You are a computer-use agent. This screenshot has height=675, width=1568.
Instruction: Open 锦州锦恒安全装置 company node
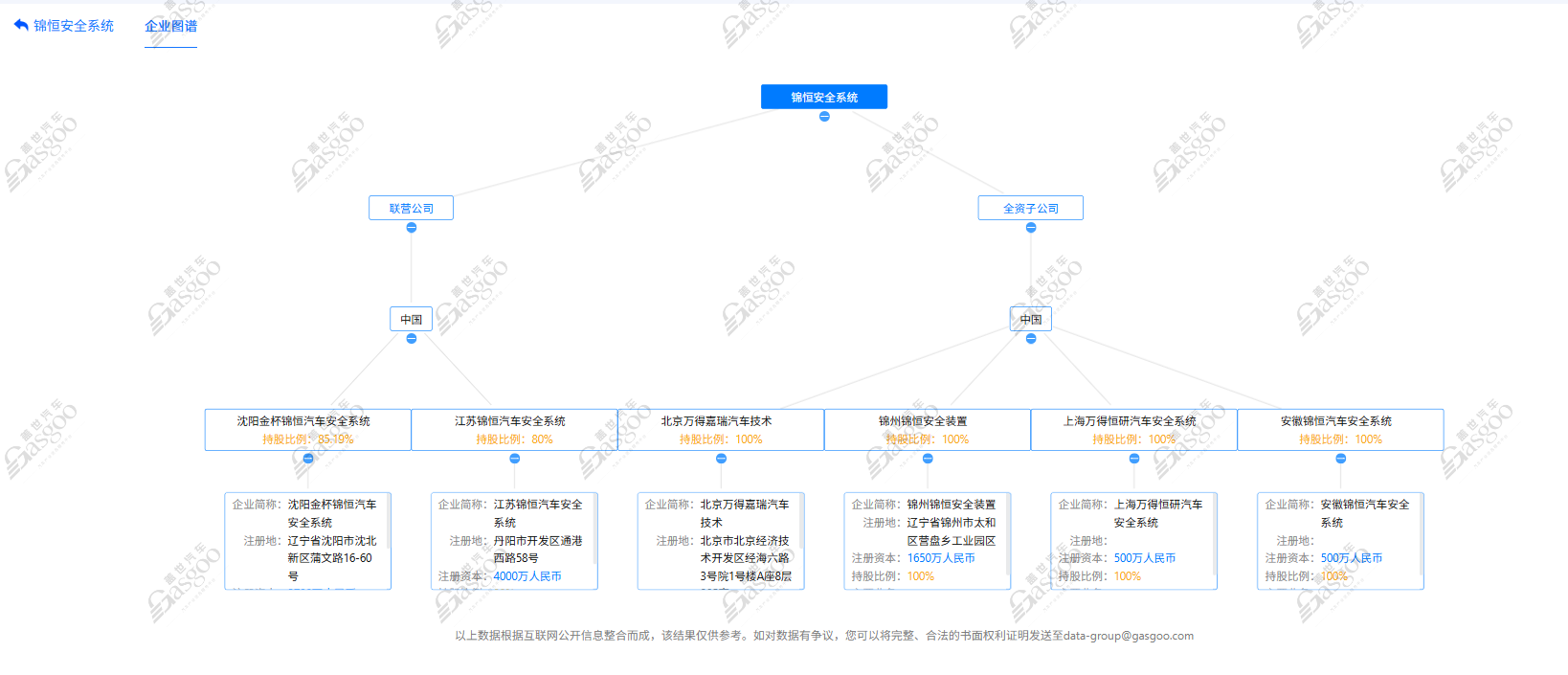tap(928, 430)
